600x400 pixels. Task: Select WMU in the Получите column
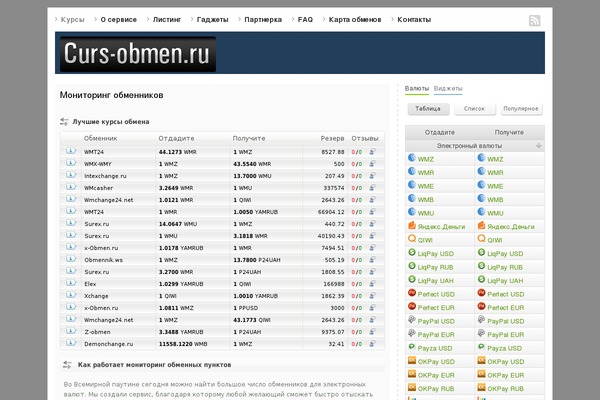495,213
